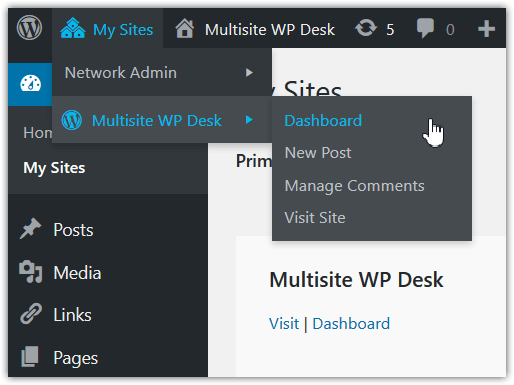Open the My Sites dropdown menu
514x385 pixels.
tap(107, 29)
